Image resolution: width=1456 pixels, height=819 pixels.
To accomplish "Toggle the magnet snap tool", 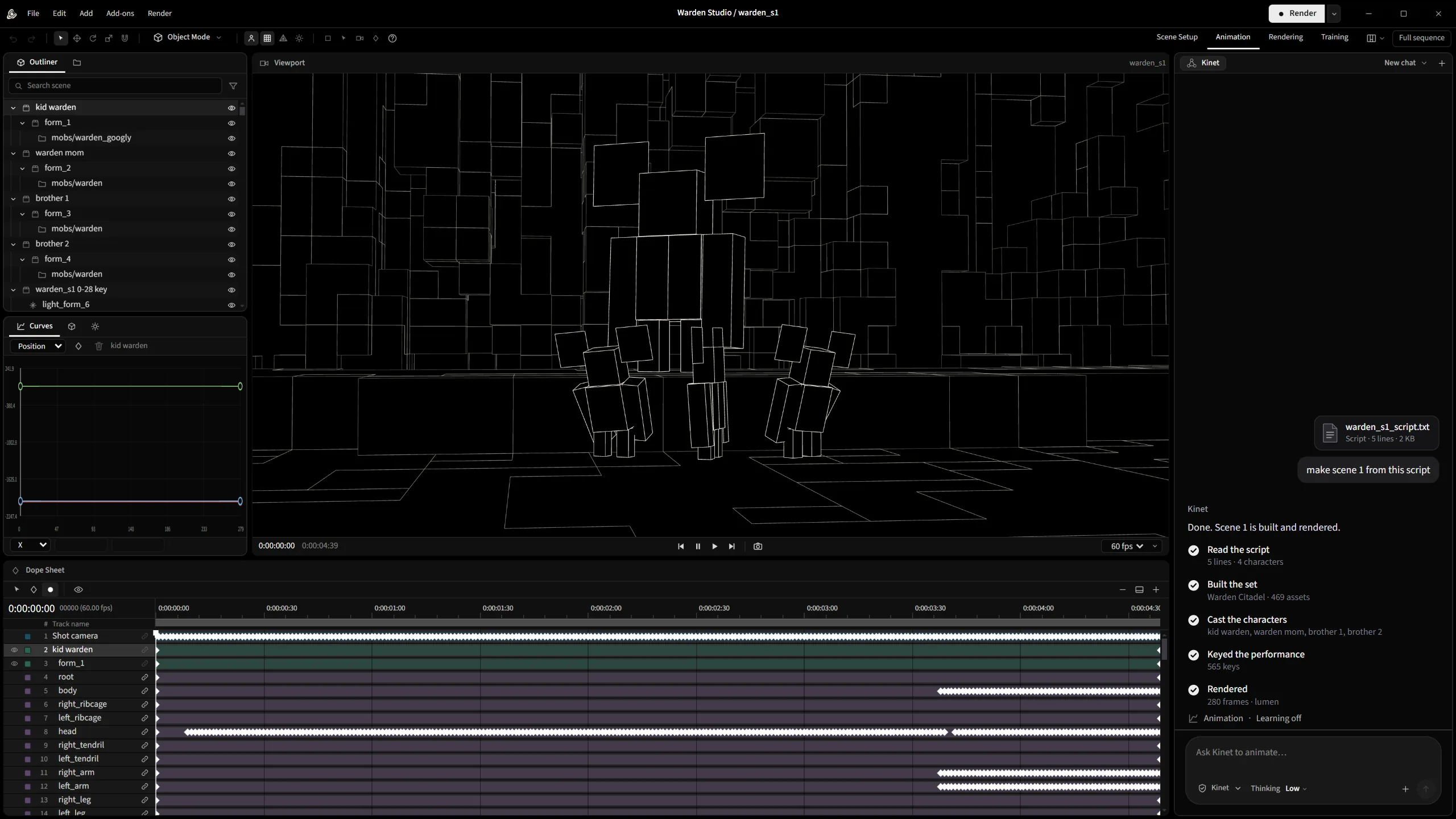I will coord(125,38).
